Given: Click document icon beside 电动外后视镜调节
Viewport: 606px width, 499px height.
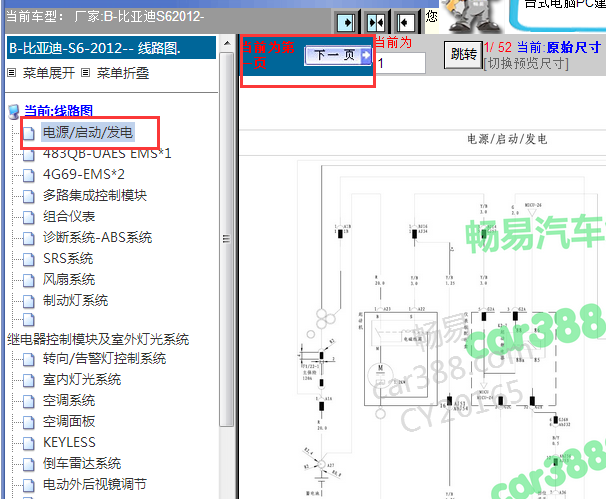Looking at the screenshot, I should click(29, 485).
